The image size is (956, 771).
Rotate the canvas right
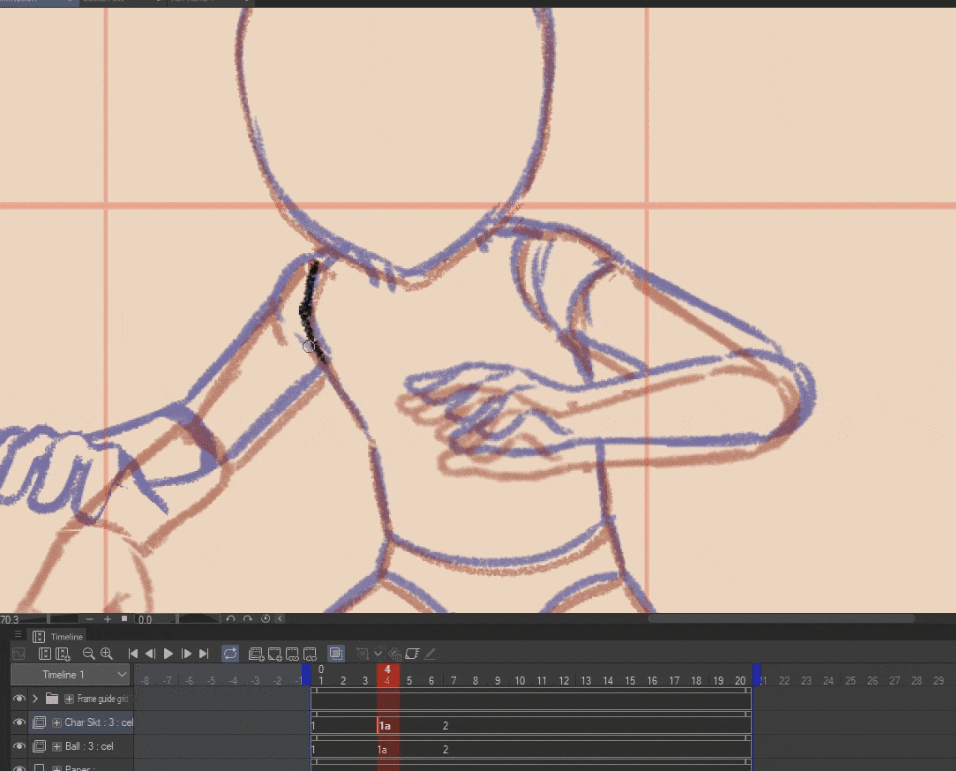point(248,619)
